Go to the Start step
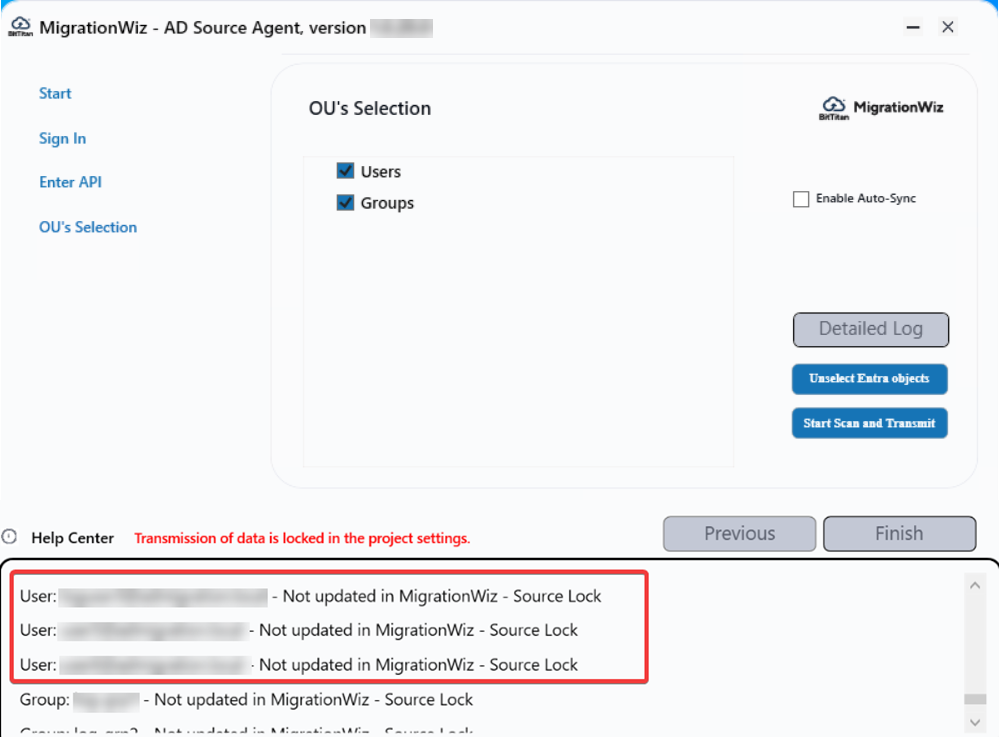The height and width of the screenshot is (738, 999). pos(55,93)
